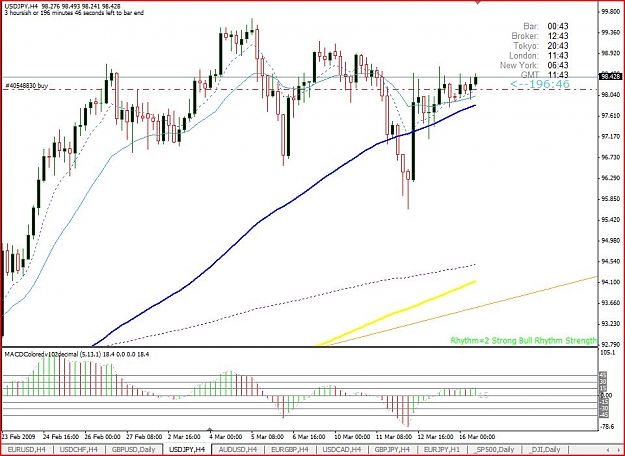Click the '16 Mar 00:00' time label
This screenshot has width=625, height=456.
point(477,436)
